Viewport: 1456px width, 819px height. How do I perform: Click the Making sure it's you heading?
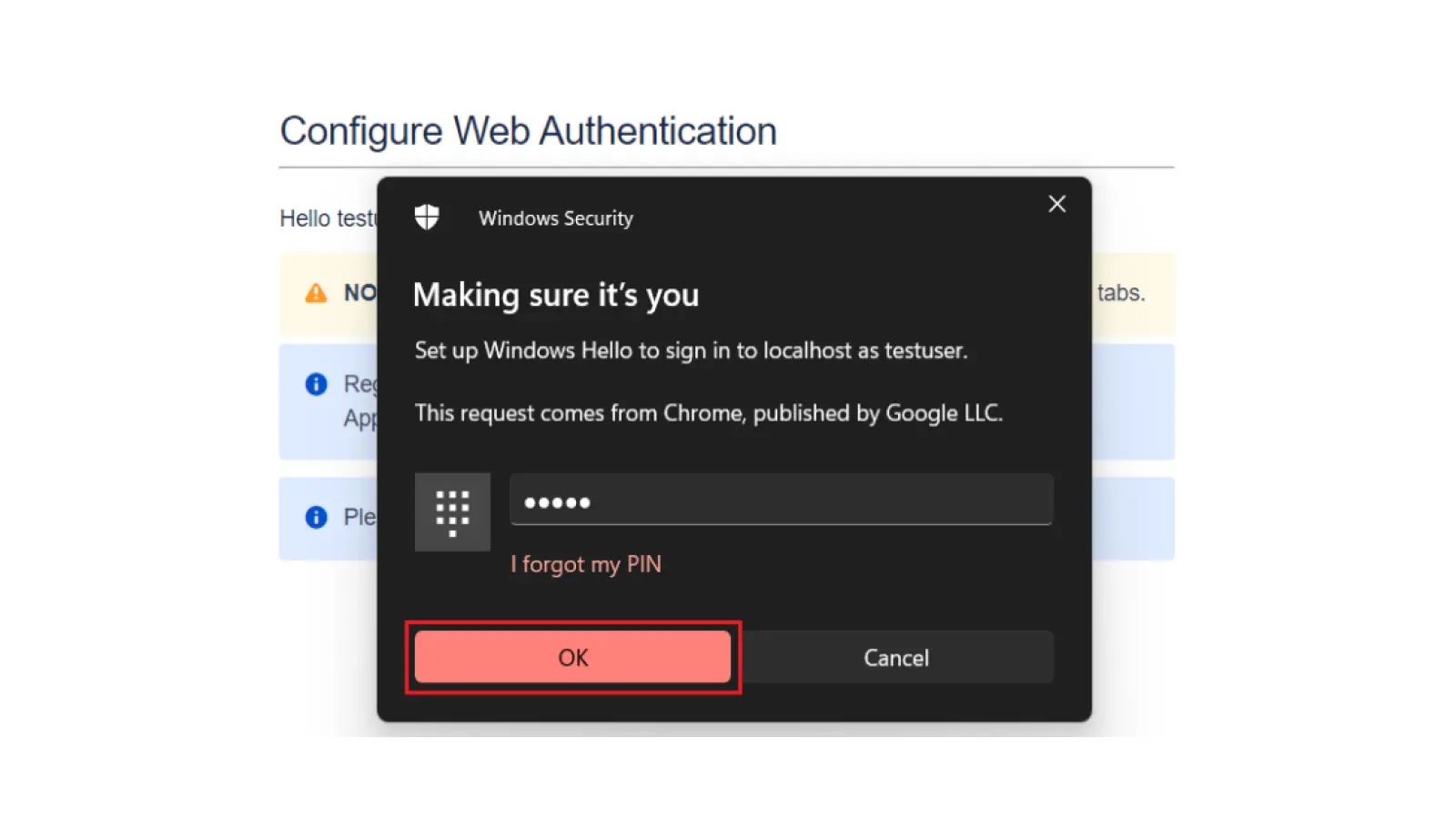[x=556, y=294]
